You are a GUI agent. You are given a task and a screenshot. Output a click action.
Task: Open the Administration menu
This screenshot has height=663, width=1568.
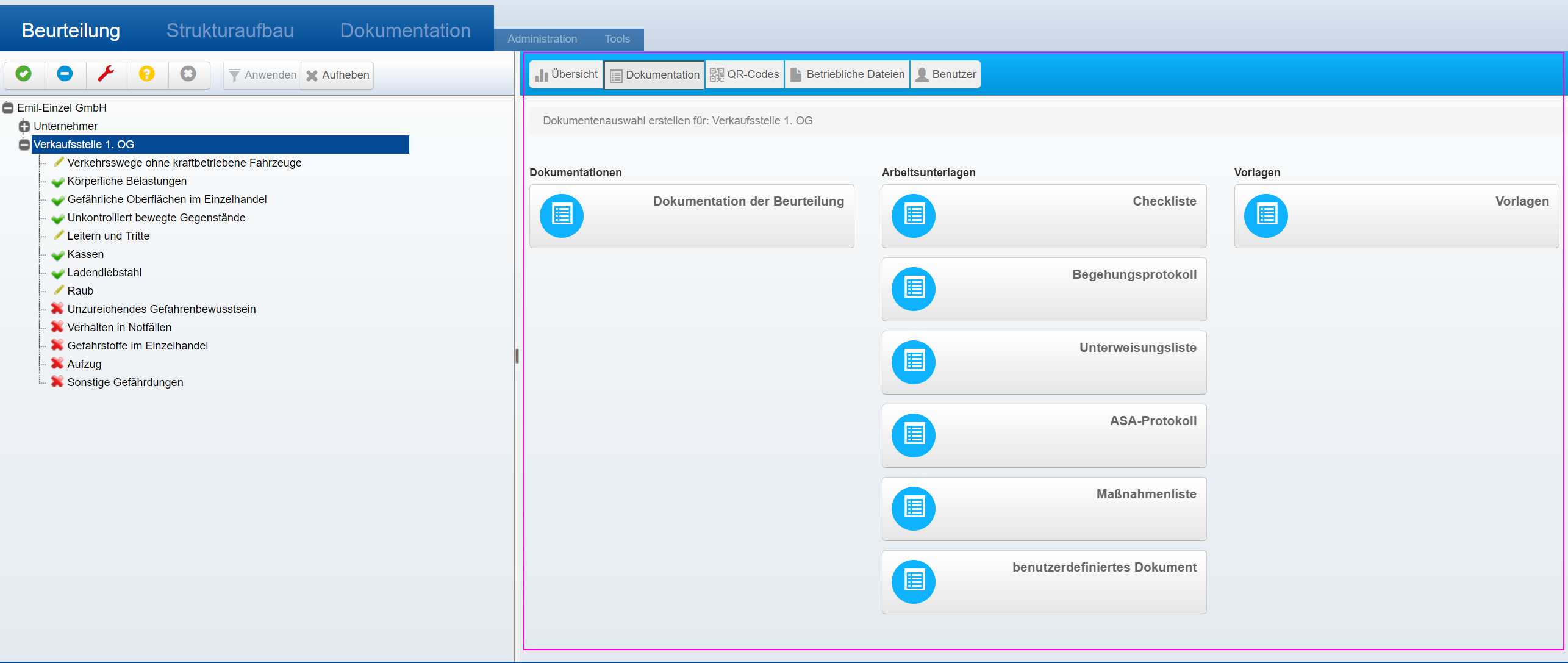click(542, 39)
